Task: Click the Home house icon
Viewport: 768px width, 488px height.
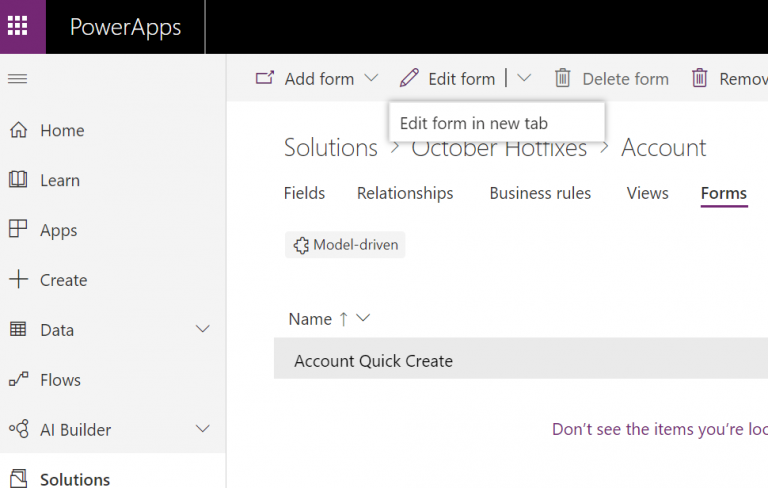Action: [x=19, y=130]
